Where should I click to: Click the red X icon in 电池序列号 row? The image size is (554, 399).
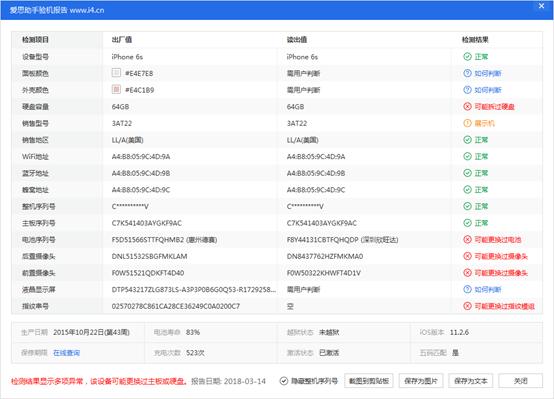(x=467, y=240)
